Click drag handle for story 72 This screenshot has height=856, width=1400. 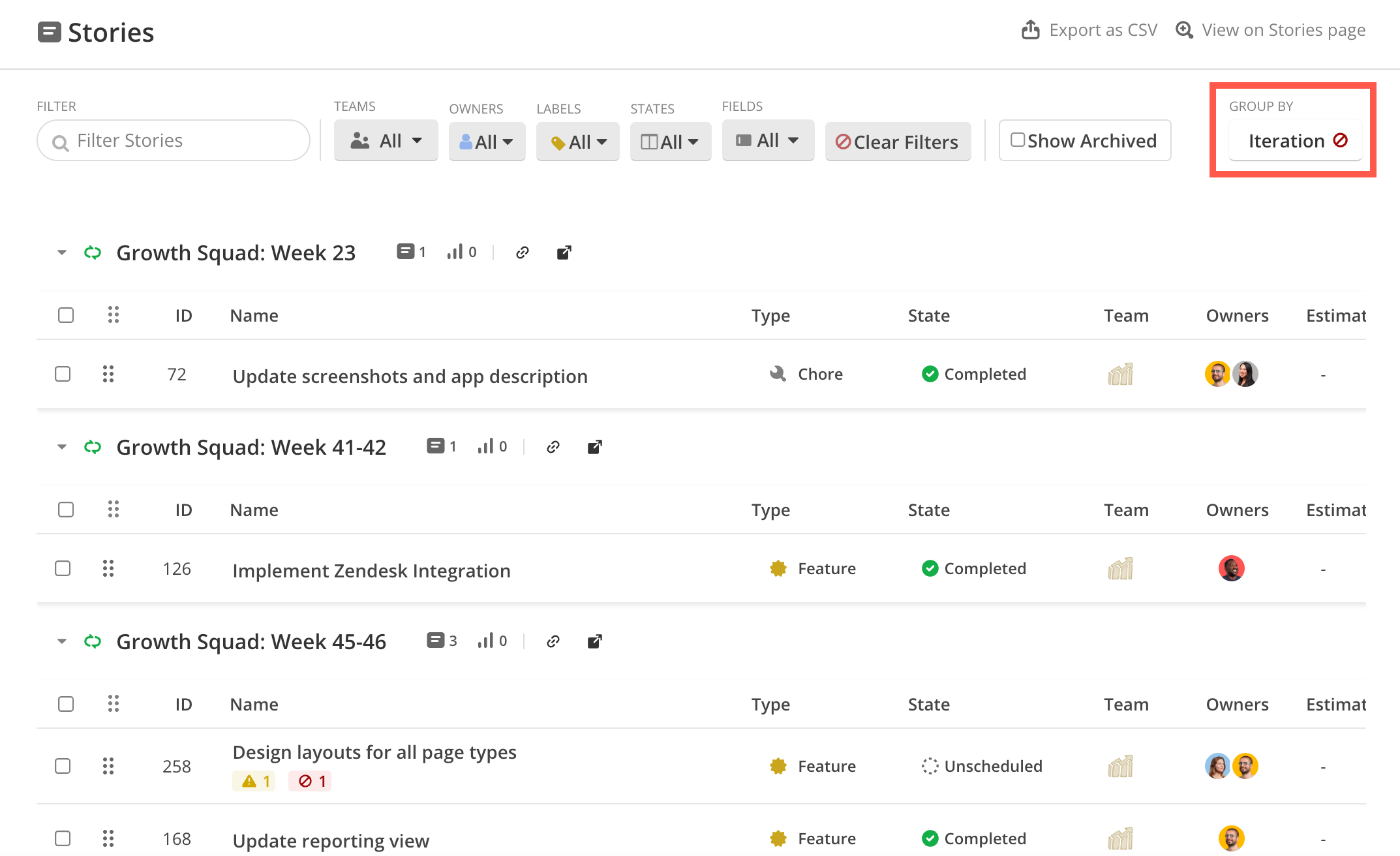pos(108,374)
